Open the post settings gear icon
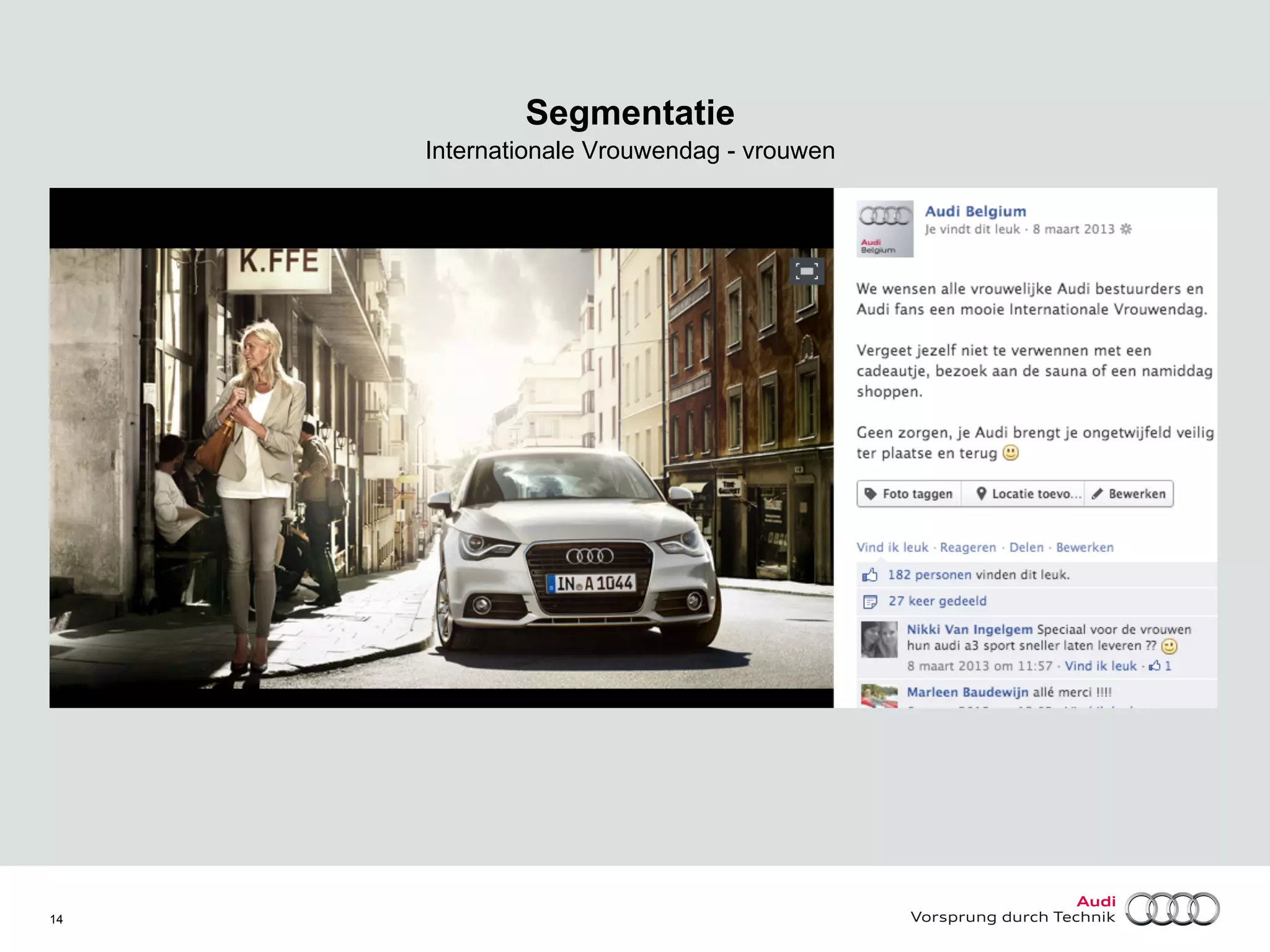The width and height of the screenshot is (1270, 952). [1126, 229]
